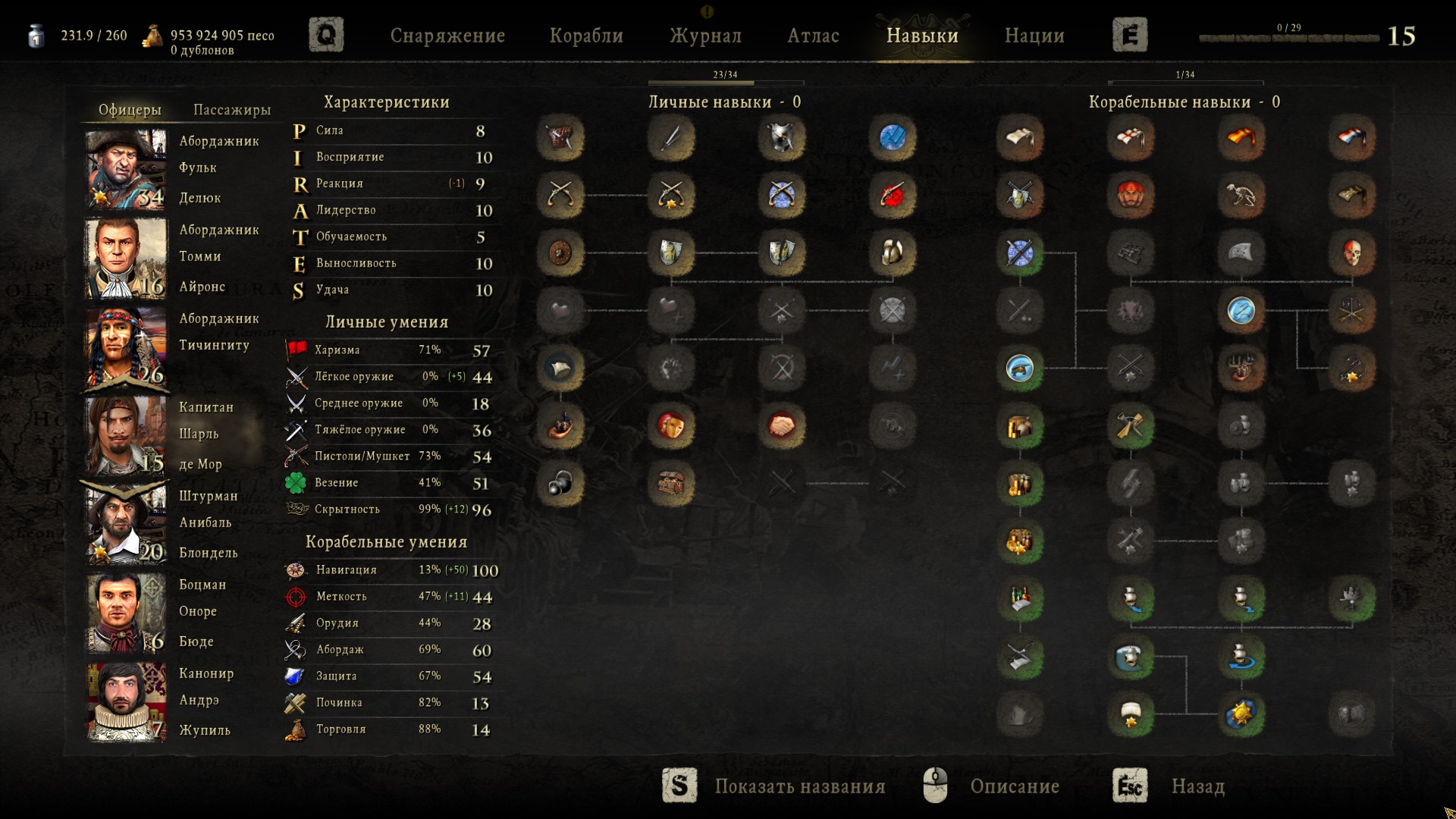Select the hammer and axe ship skill

pos(1131,426)
